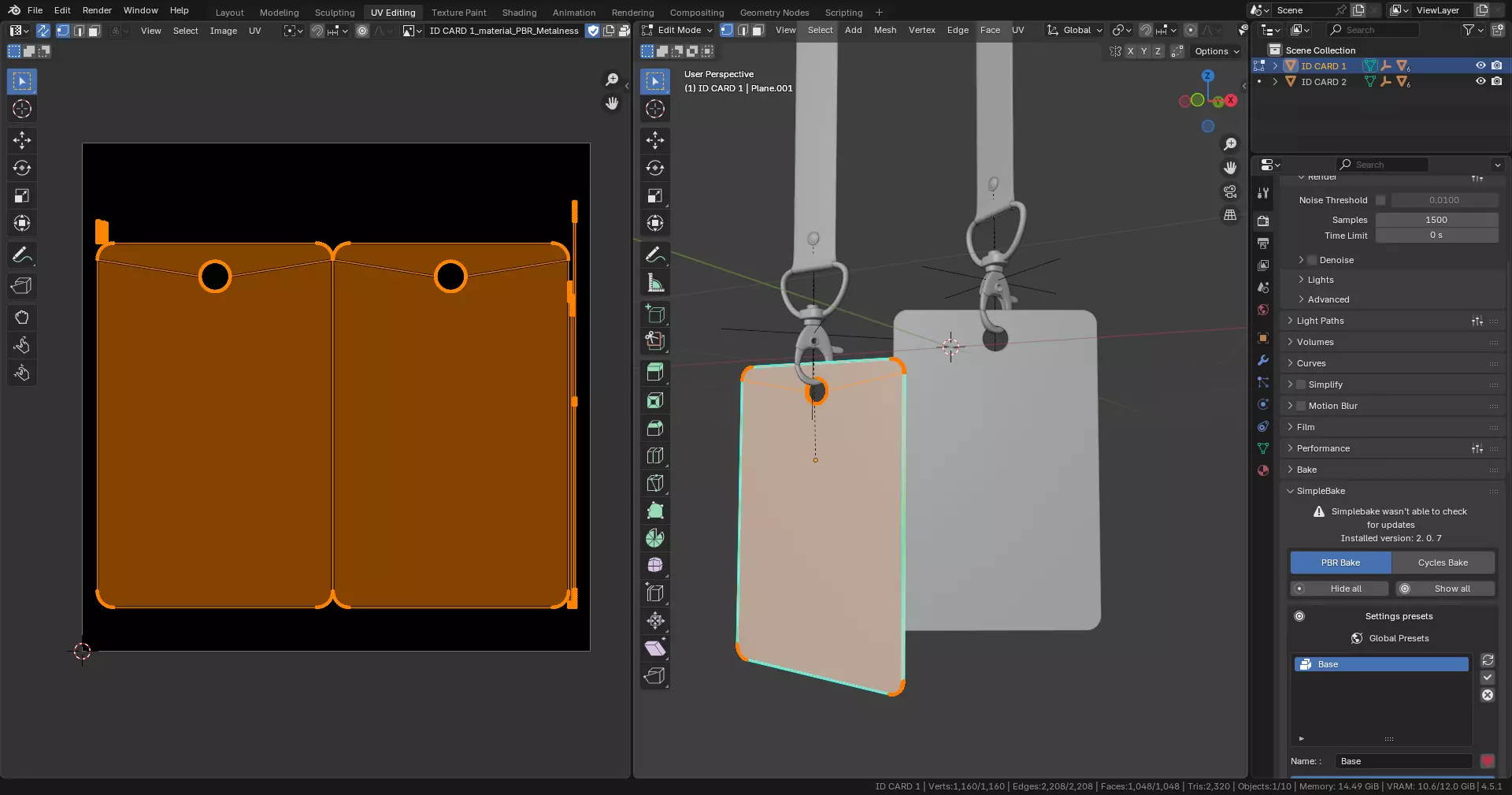Select the Inset Faces tool
Screen dimensions: 1512x795
[655, 400]
